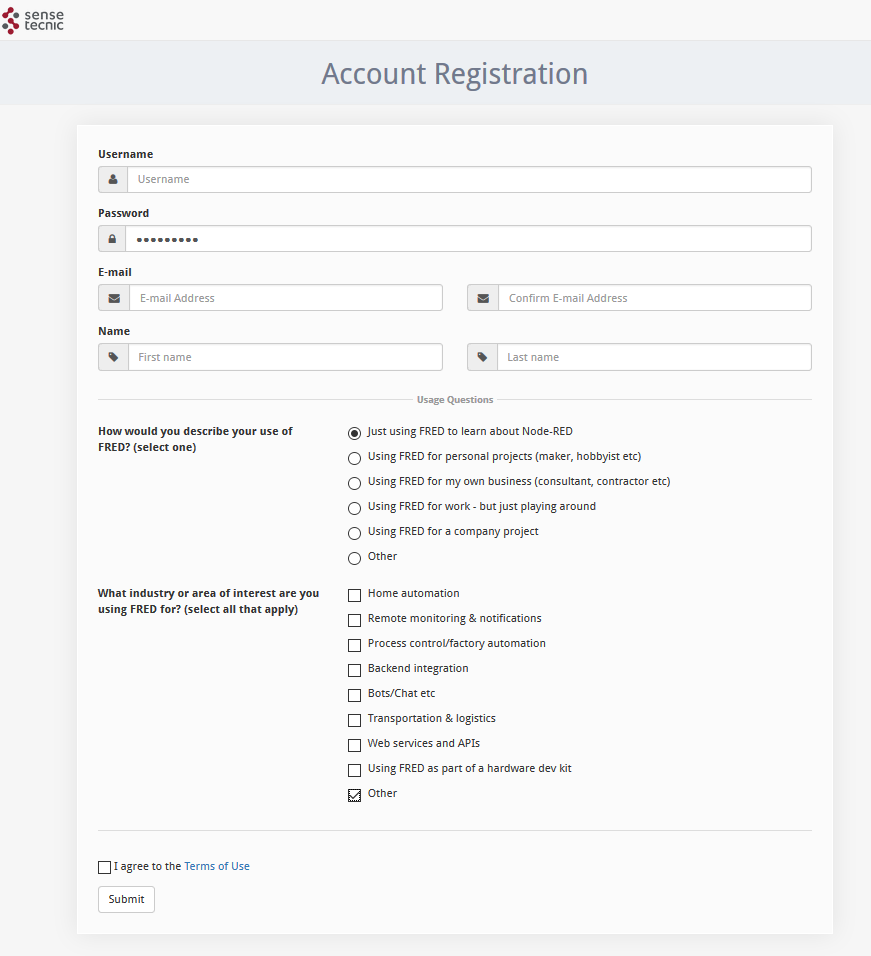
Task: Click the Sense Tecnic logo
Action: click(33, 20)
